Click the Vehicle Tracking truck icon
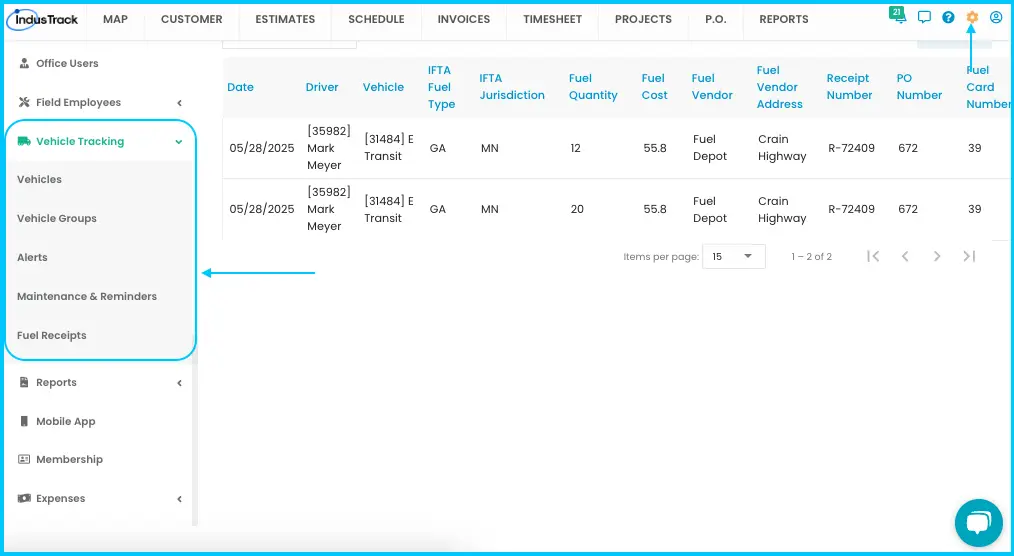 coord(24,141)
